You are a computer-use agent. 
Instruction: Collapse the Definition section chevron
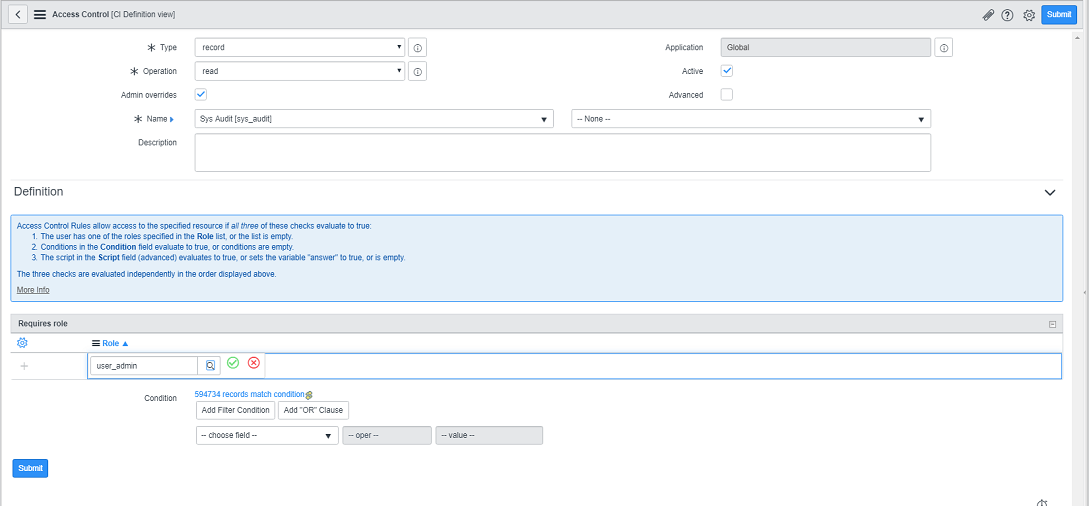pos(1050,192)
